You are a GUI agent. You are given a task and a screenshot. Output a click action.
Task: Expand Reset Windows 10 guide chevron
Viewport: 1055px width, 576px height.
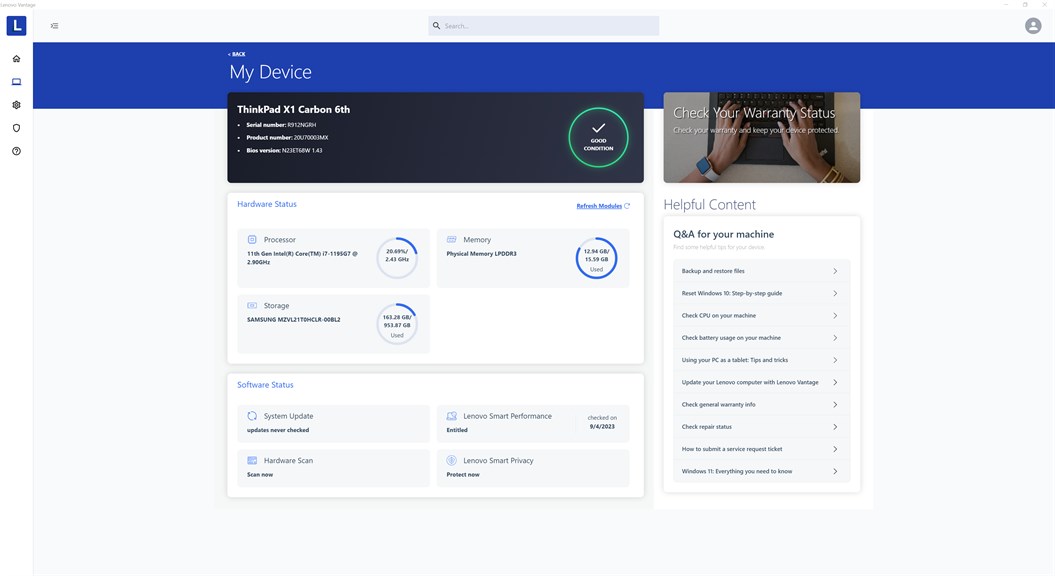coord(835,293)
